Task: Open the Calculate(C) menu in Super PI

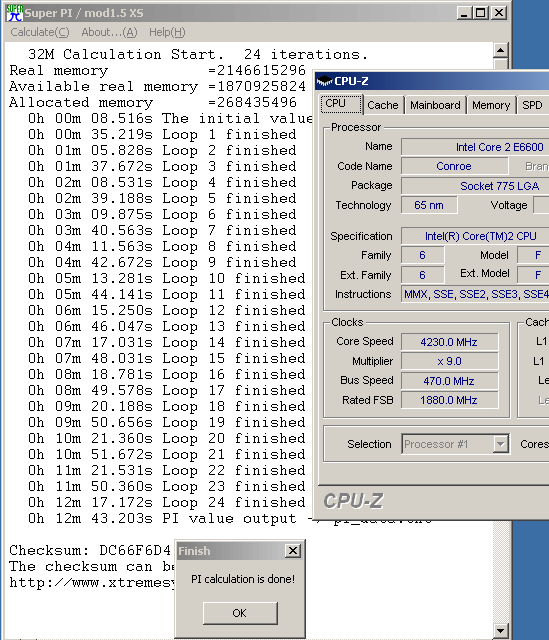Action: [40, 32]
